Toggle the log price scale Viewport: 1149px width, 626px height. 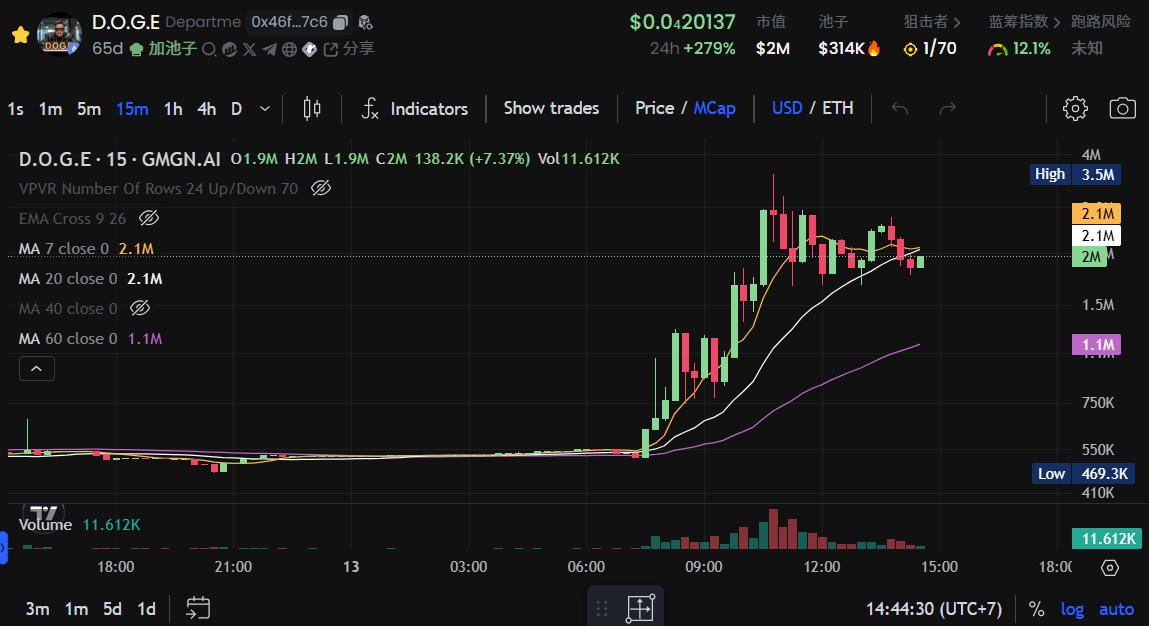[x=1072, y=609]
